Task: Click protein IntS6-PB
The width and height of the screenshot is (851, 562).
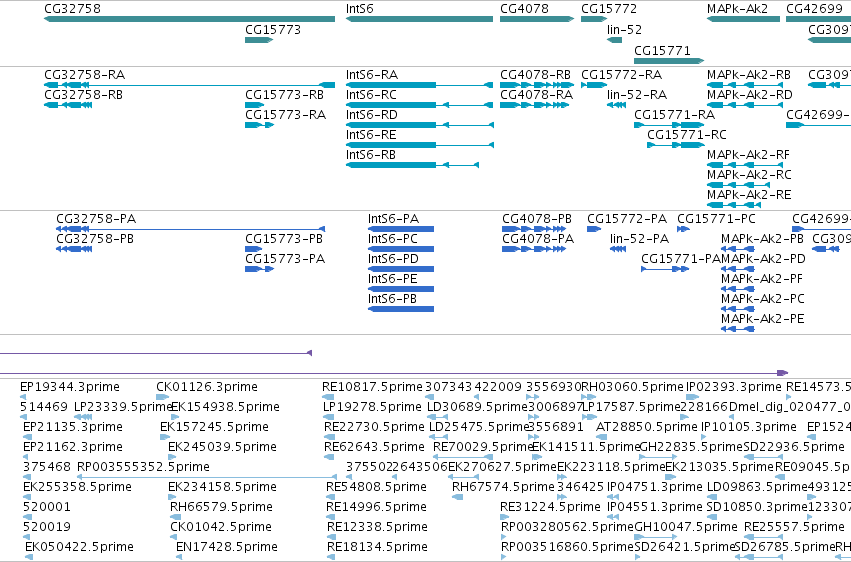Action: pos(401,309)
